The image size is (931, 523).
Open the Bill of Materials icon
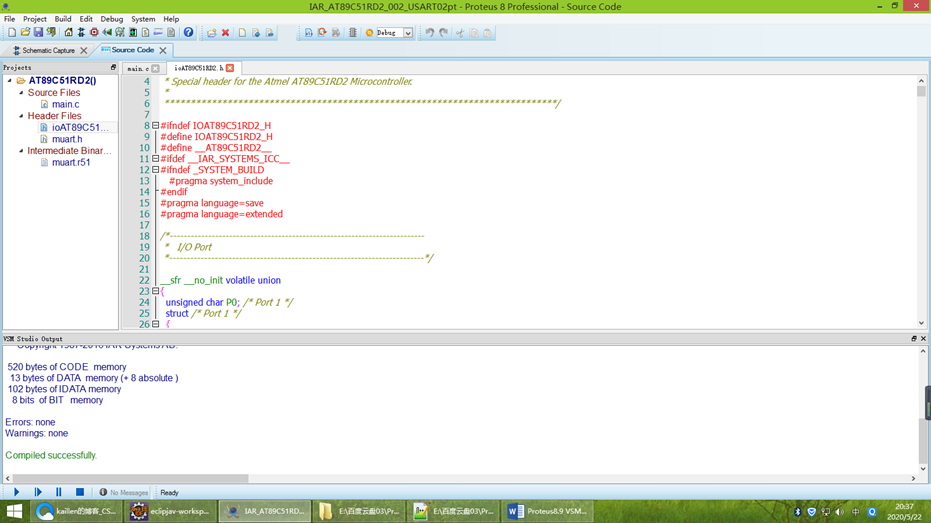coord(145,33)
